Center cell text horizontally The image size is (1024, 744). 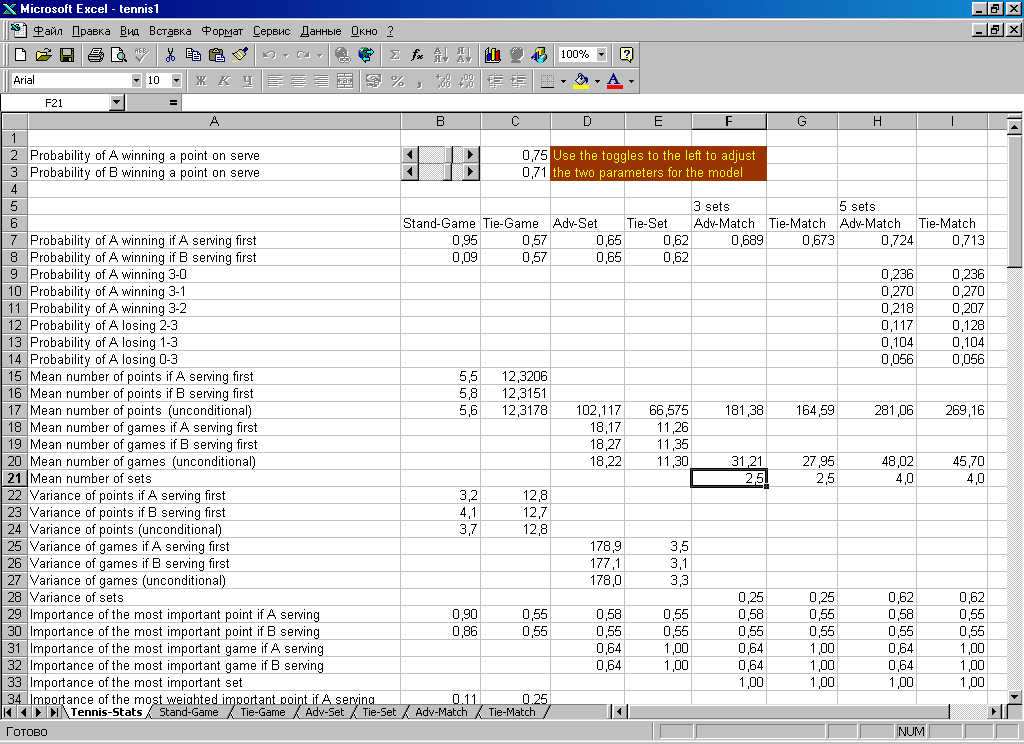point(298,81)
